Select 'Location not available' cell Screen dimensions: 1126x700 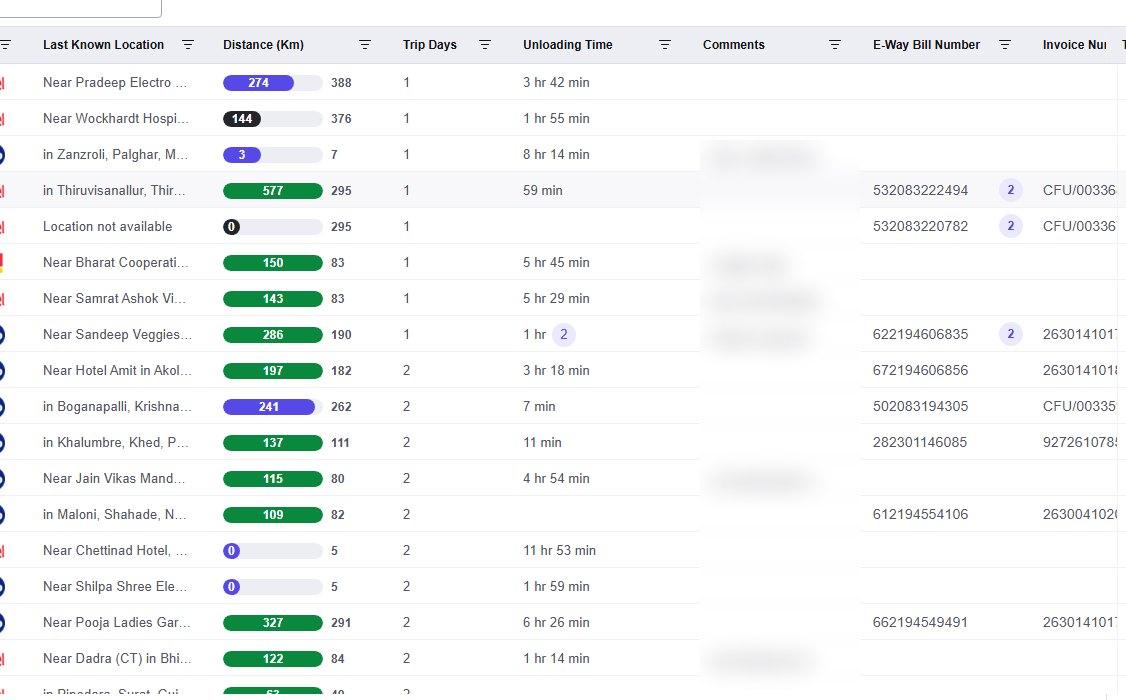108,226
